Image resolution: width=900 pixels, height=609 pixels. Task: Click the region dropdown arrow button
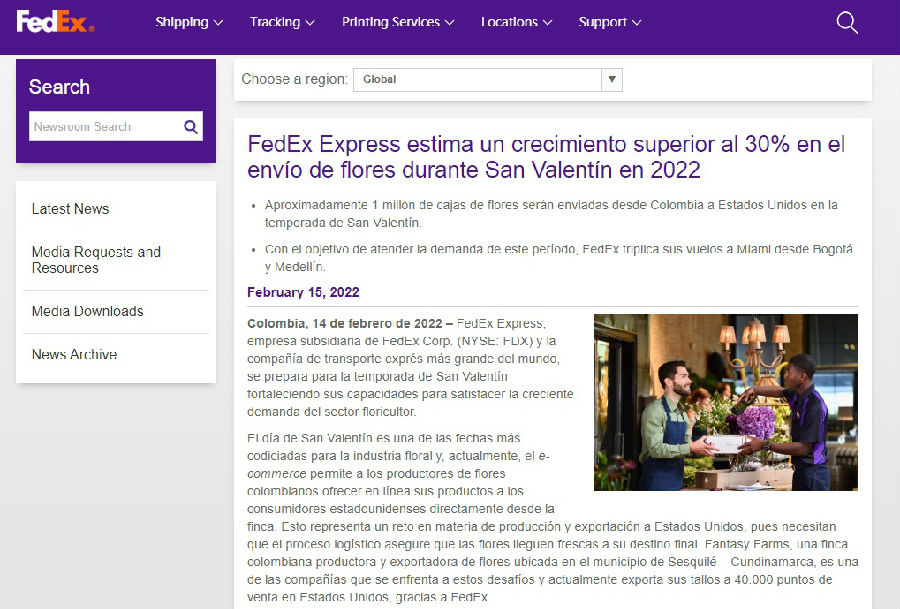point(612,80)
